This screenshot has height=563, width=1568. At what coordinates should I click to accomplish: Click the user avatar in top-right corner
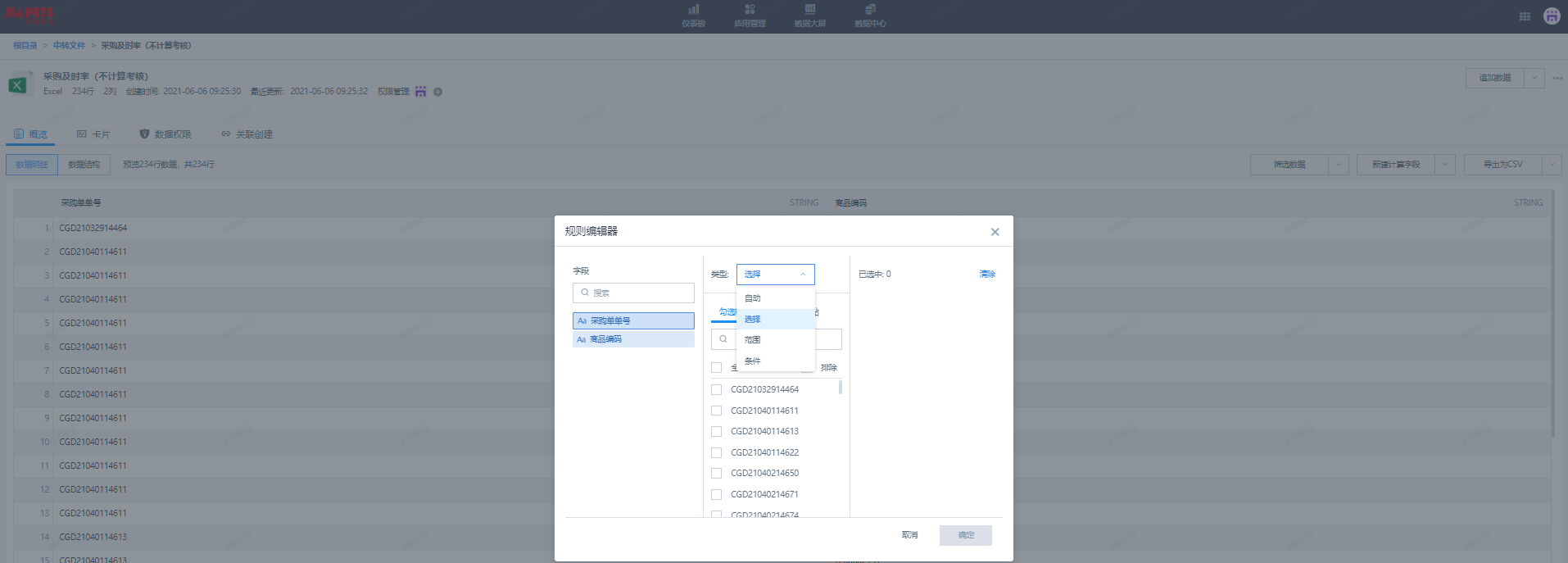[x=1552, y=16]
